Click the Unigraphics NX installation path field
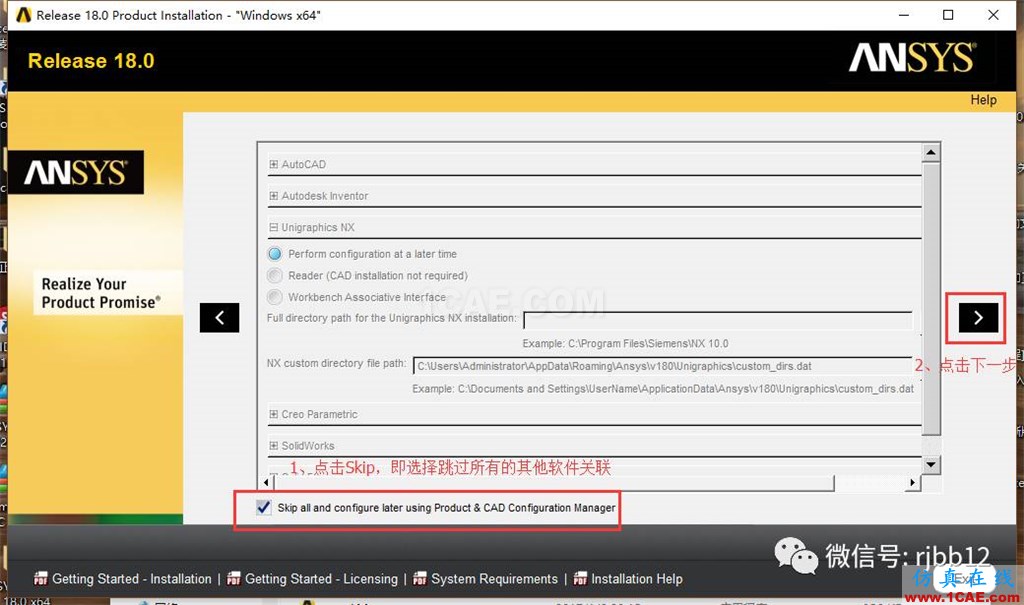The image size is (1024, 605). coord(718,320)
